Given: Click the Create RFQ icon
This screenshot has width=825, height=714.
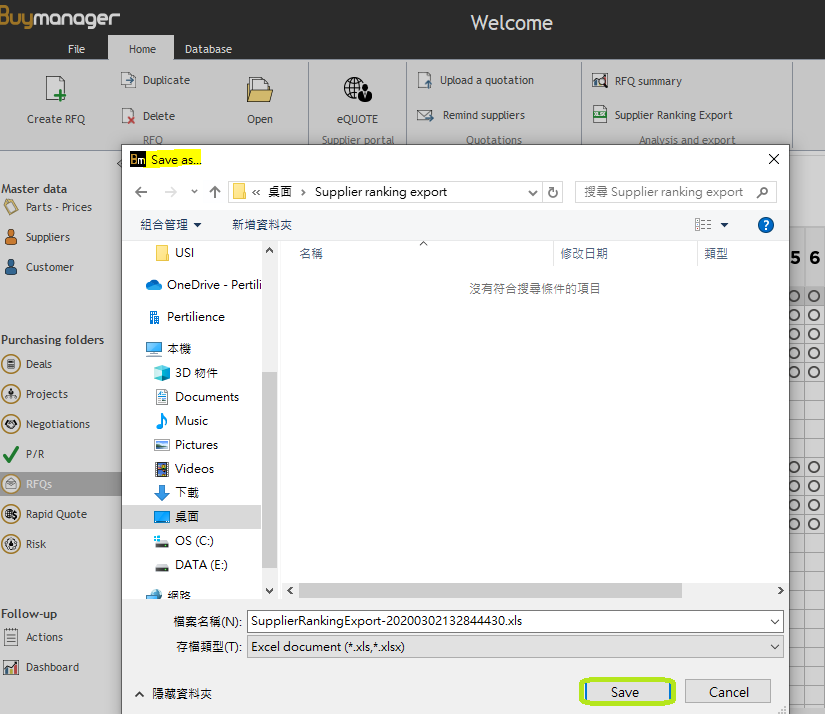Looking at the screenshot, I should click(55, 90).
